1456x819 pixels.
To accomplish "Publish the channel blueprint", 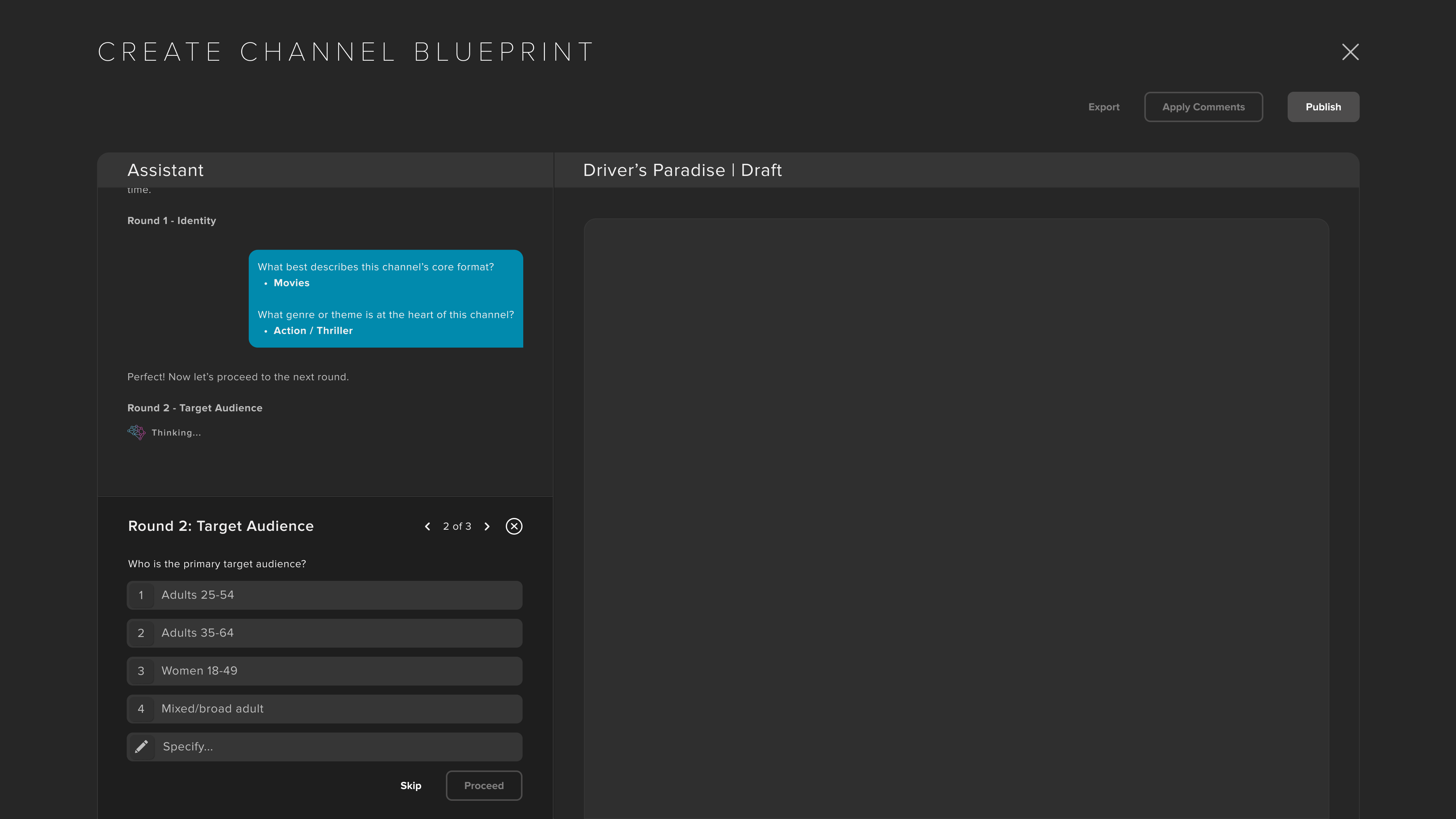I will pos(1323,107).
